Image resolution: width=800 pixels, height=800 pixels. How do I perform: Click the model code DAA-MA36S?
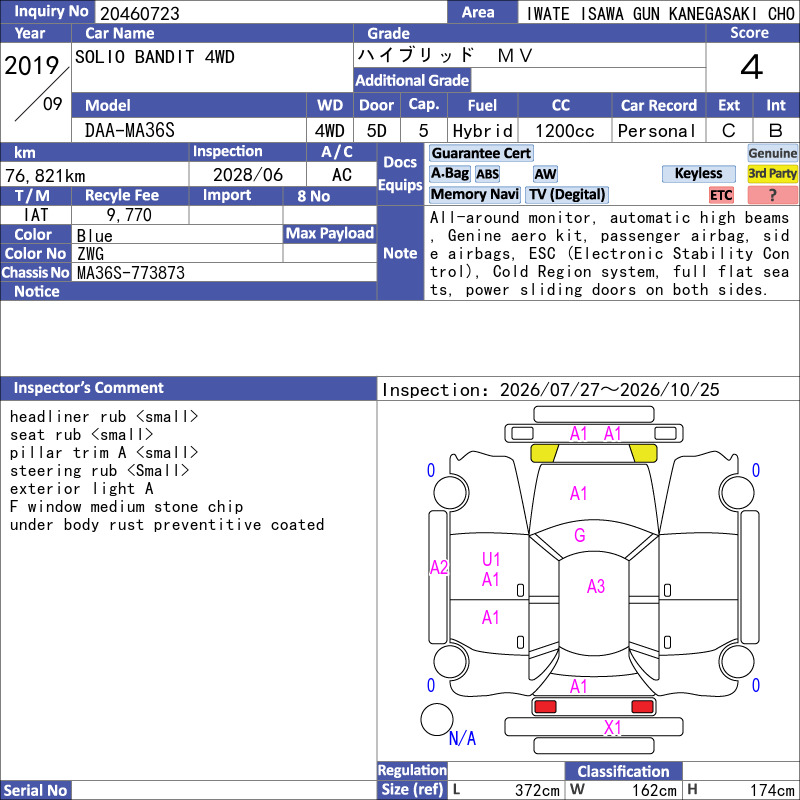[130, 131]
